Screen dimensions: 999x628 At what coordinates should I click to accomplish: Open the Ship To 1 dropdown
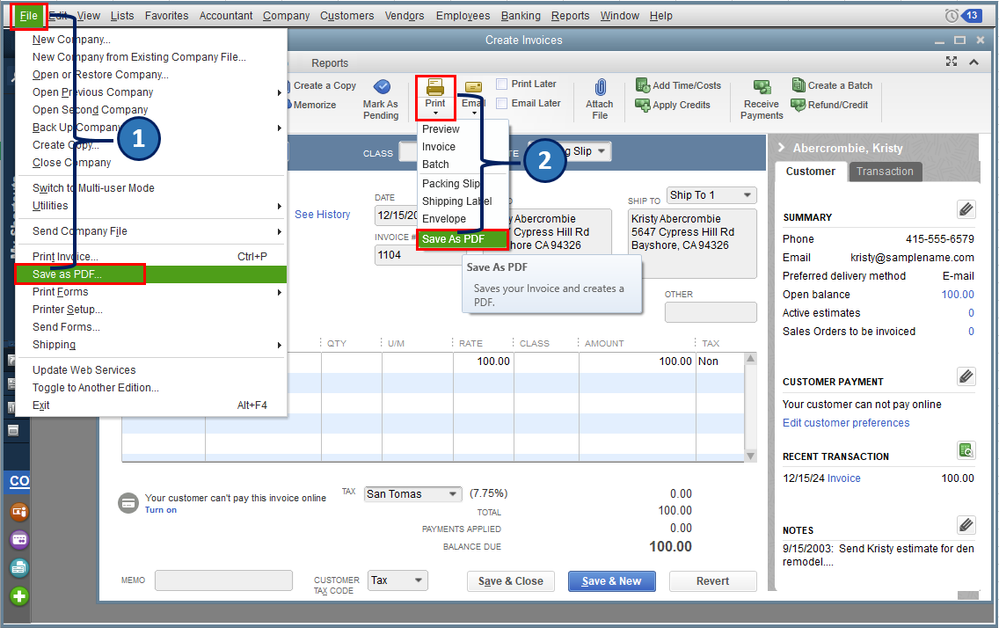point(747,195)
